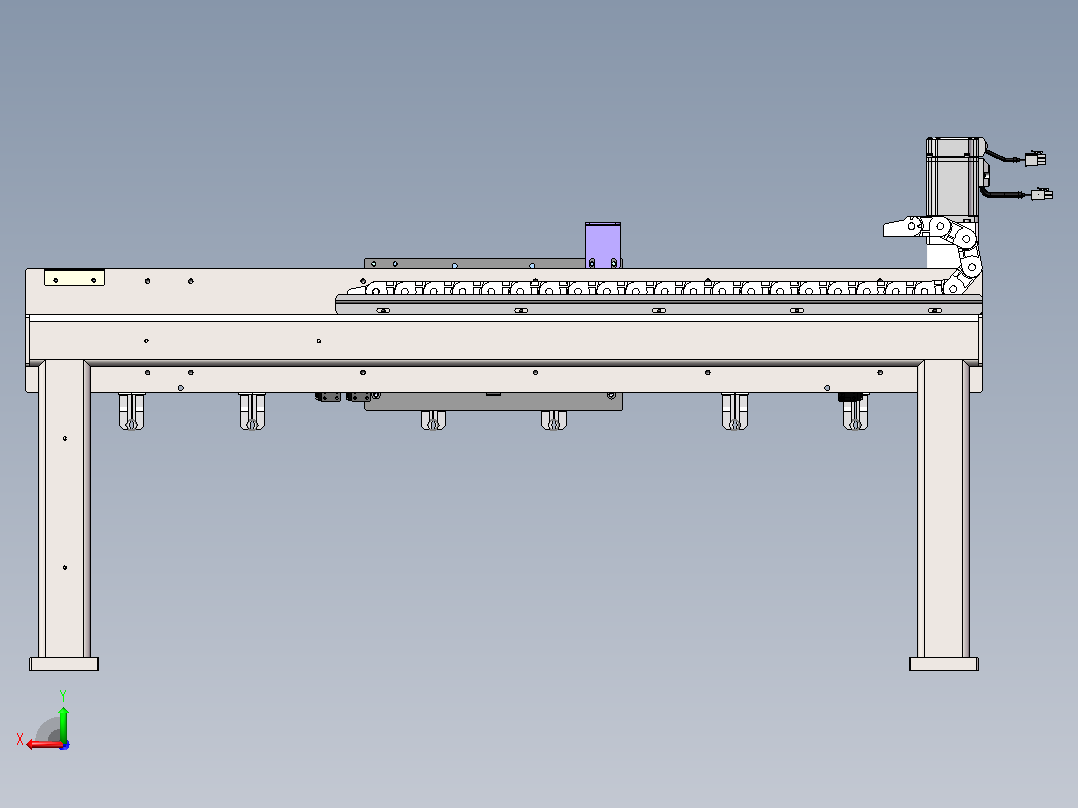Screen dimensions: 1078x808
Task: Pick the left leg base foot plate
Action: click(x=64, y=664)
